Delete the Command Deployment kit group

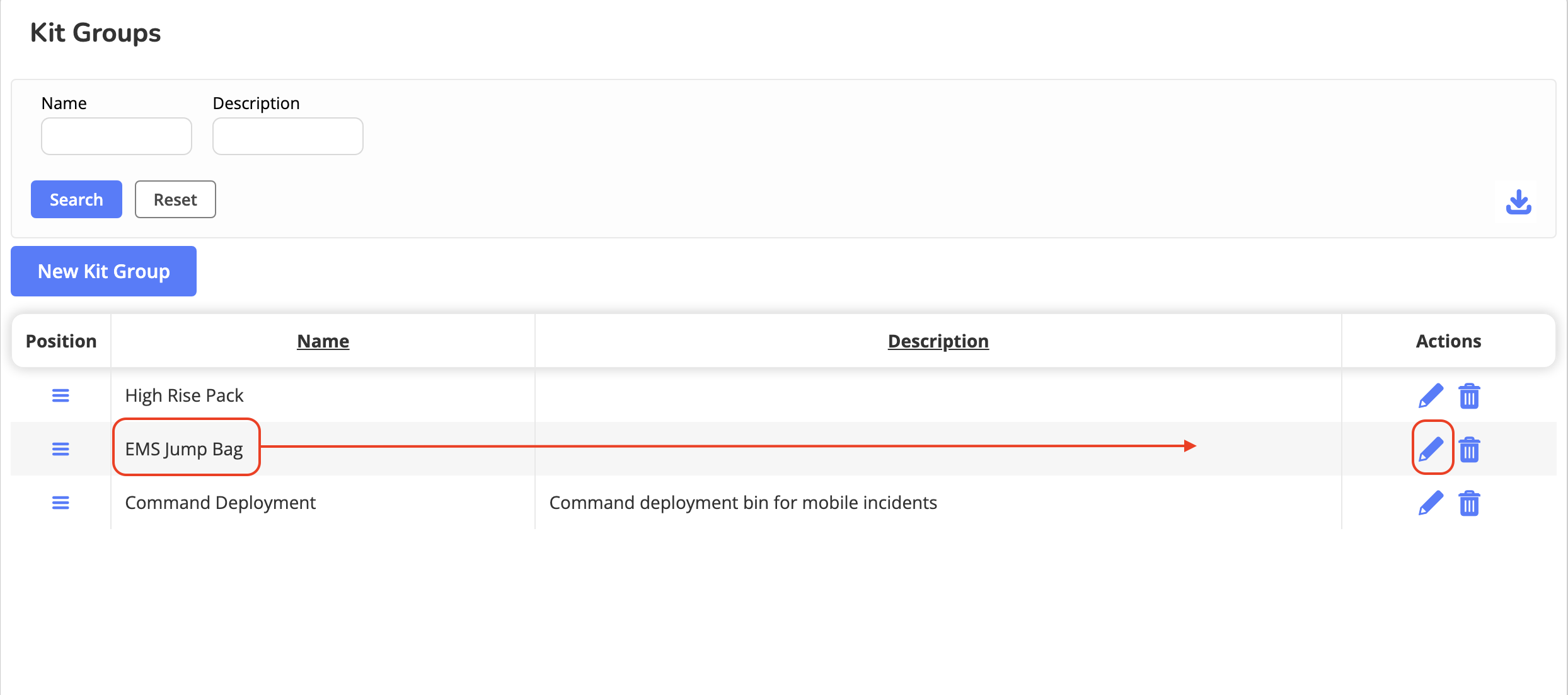[1469, 503]
